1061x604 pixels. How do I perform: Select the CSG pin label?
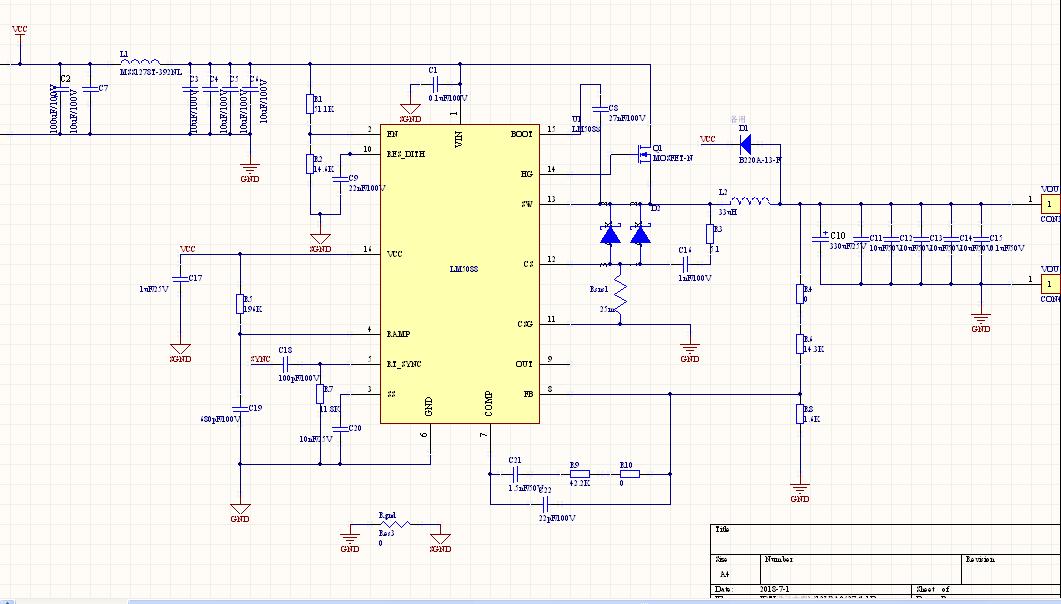(x=525, y=324)
